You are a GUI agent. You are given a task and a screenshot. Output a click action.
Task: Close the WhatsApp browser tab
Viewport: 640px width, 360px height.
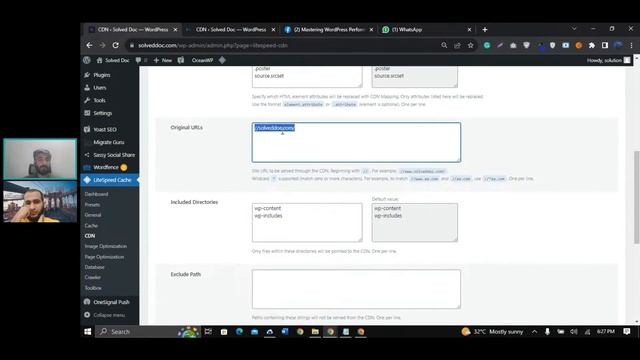click(469, 29)
